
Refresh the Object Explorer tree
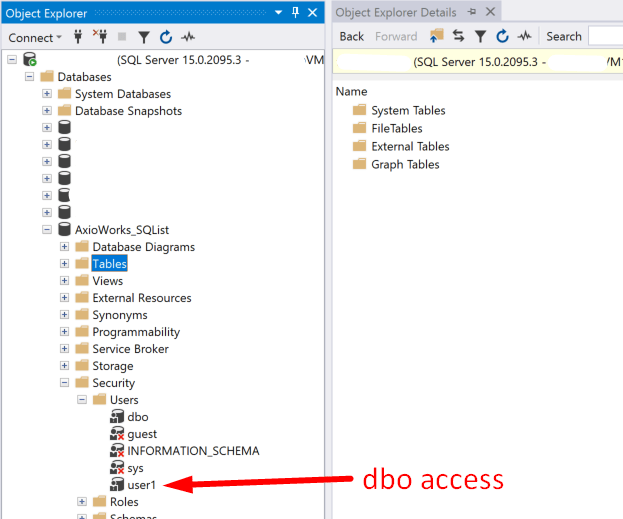[x=166, y=37]
